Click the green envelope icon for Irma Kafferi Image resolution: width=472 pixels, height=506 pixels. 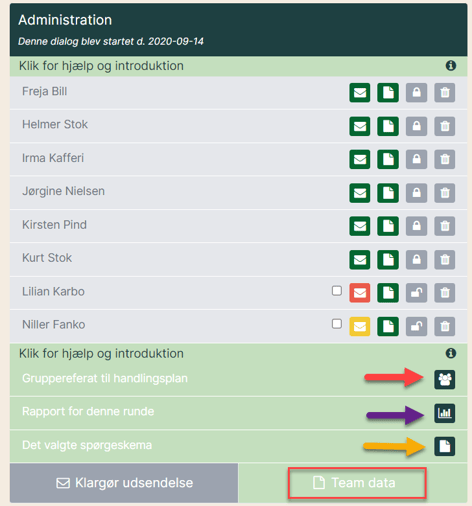360,159
